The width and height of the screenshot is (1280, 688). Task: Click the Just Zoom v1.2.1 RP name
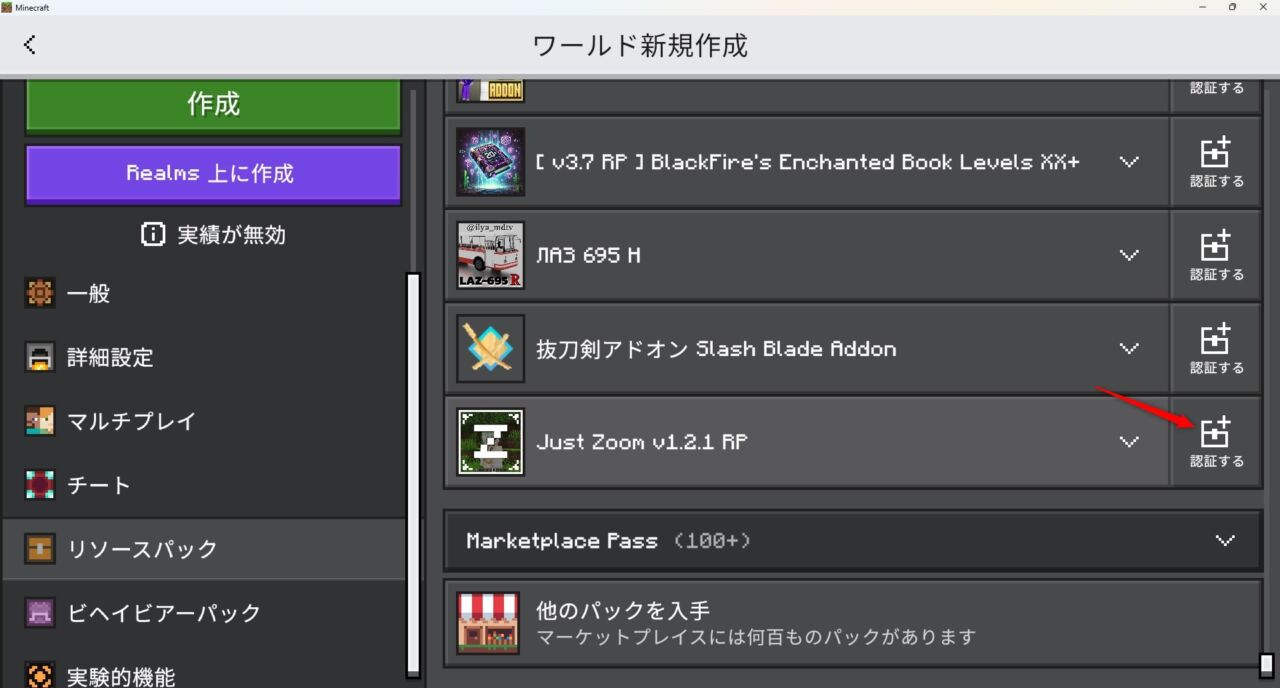click(x=642, y=442)
